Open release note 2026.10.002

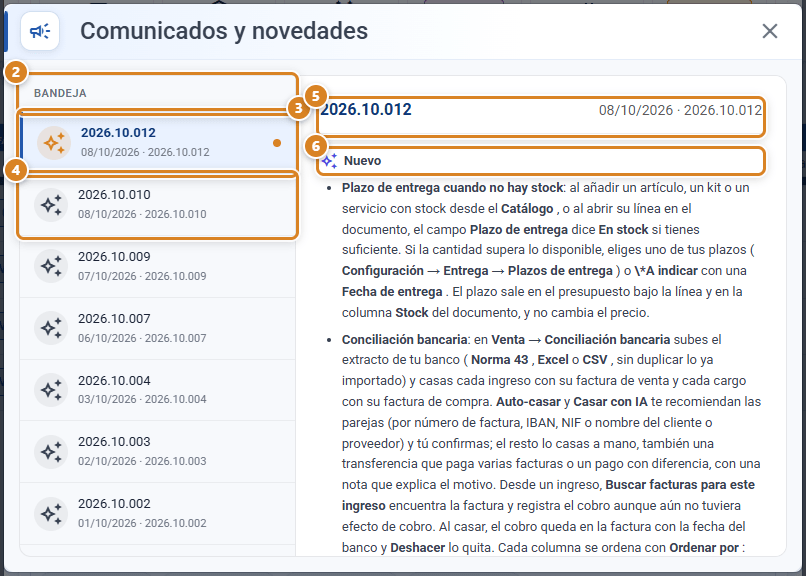(158, 514)
